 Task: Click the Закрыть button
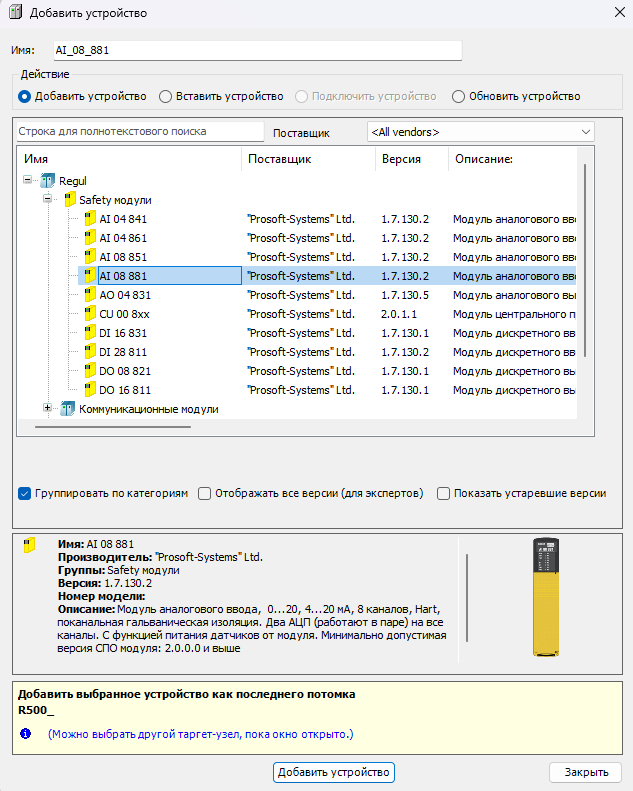[x=585, y=772]
